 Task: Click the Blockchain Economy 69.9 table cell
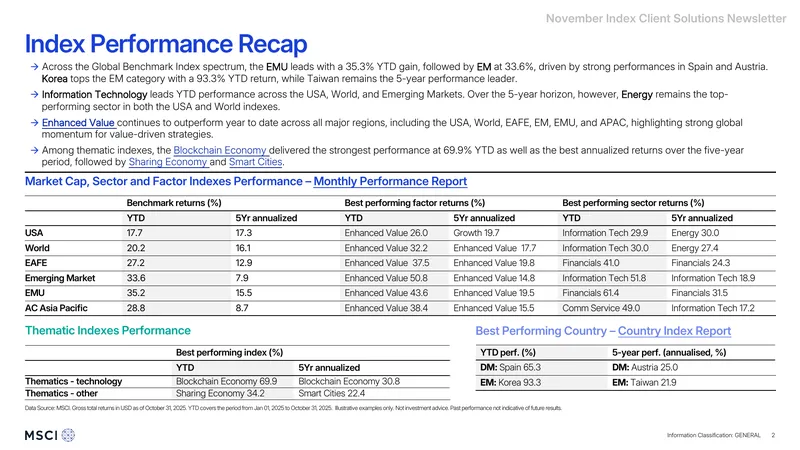point(227,381)
